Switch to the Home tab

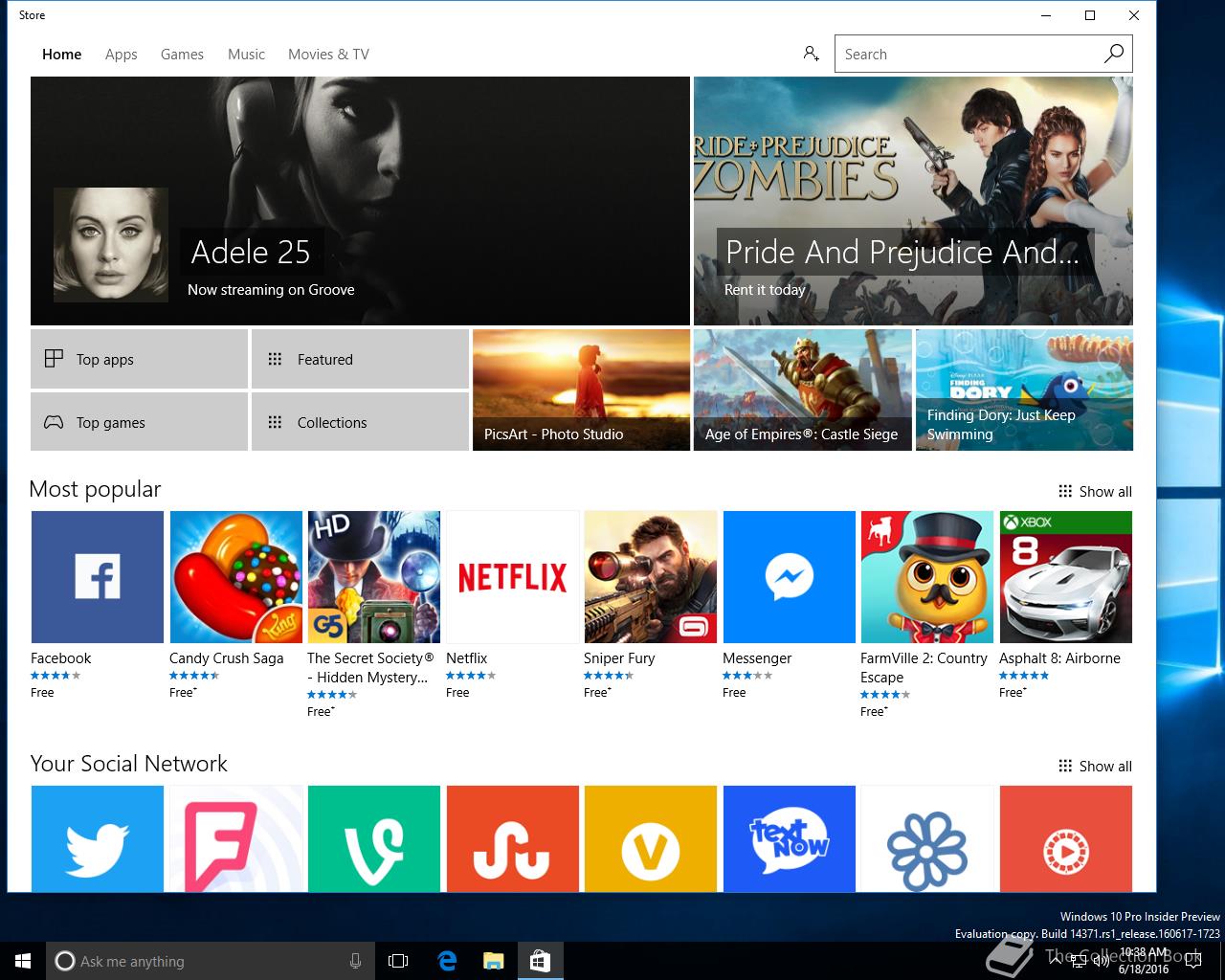[61, 54]
